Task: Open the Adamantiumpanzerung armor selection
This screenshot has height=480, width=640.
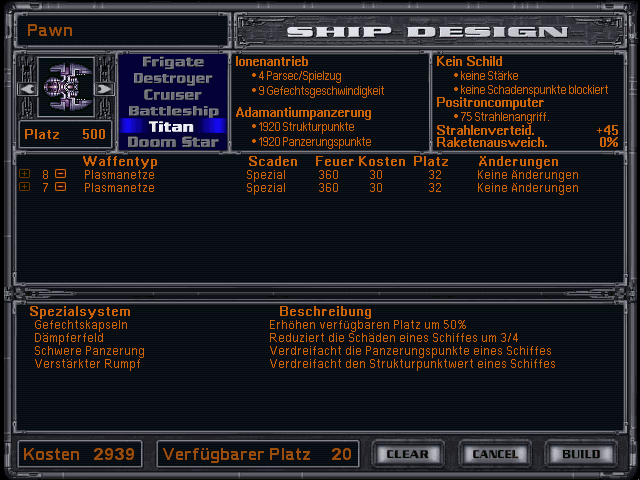Action: click(x=303, y=112)
